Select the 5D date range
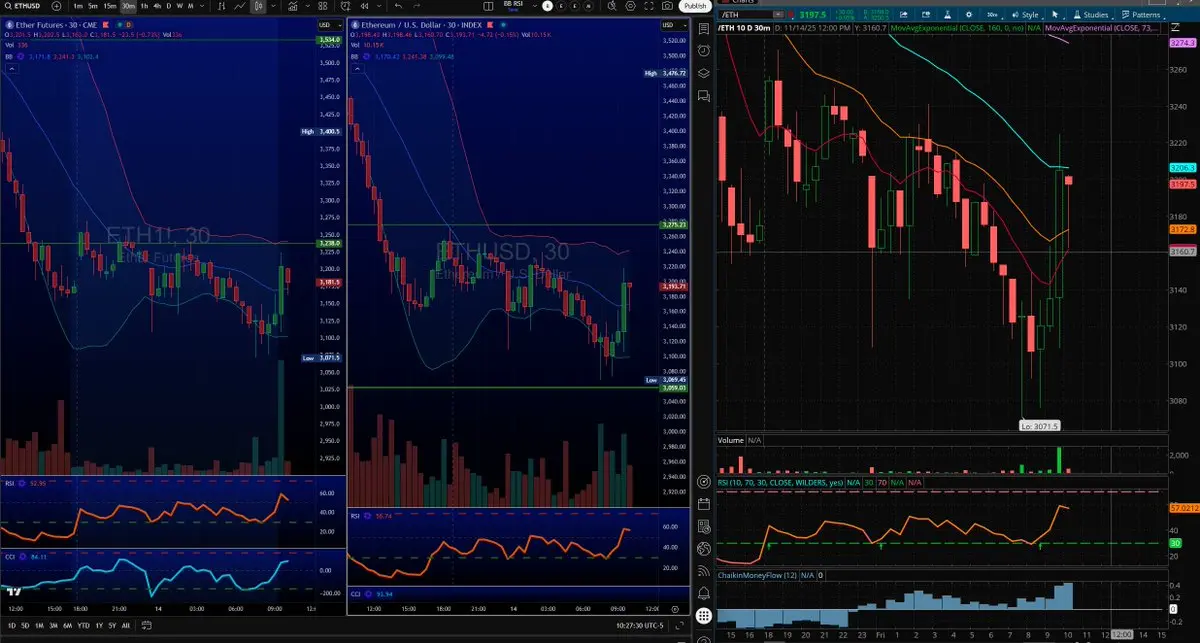Screen dimensions: 1200x643 coord(25,625)
